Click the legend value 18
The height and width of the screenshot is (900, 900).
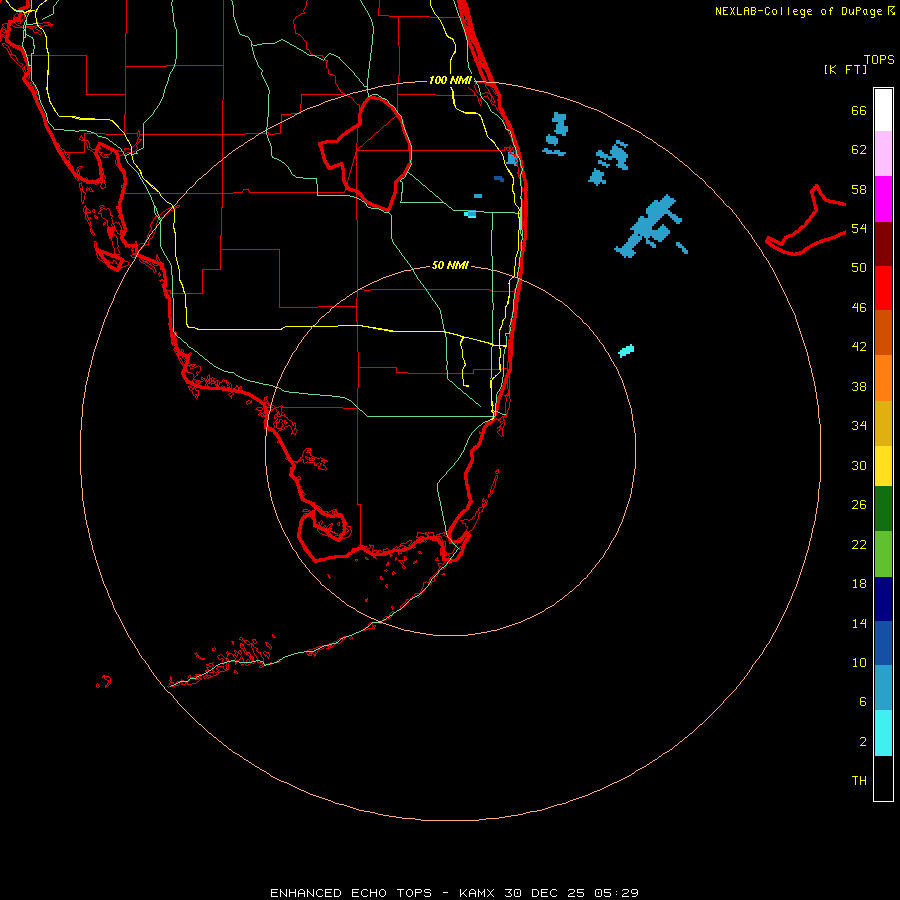859,584
